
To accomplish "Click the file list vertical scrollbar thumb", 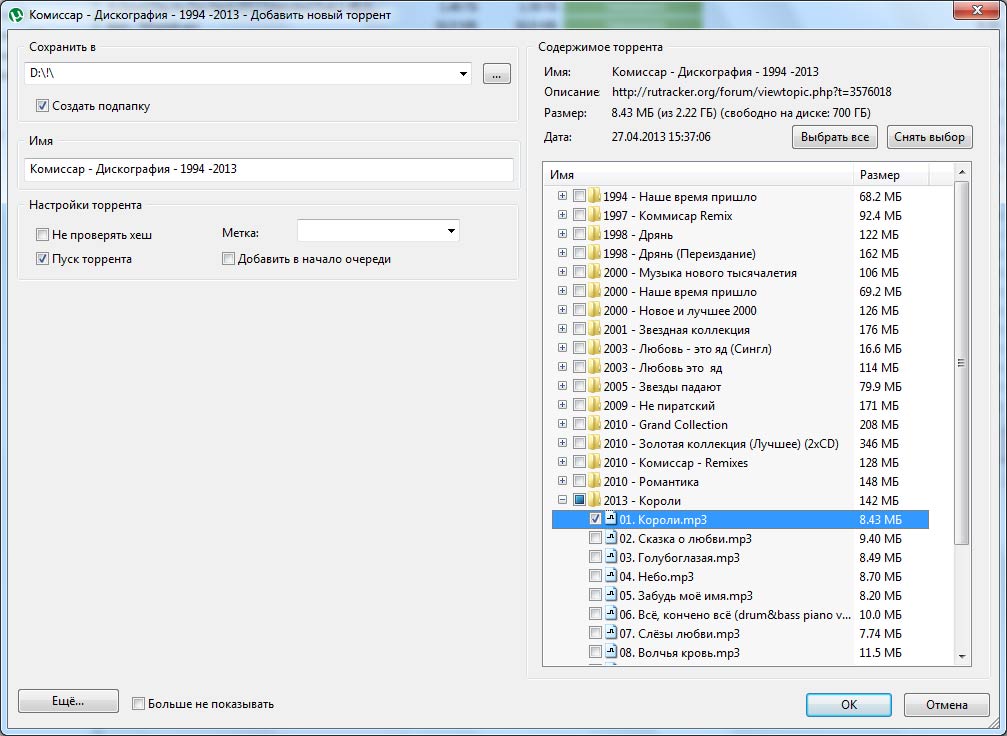I will coord(961,363).
